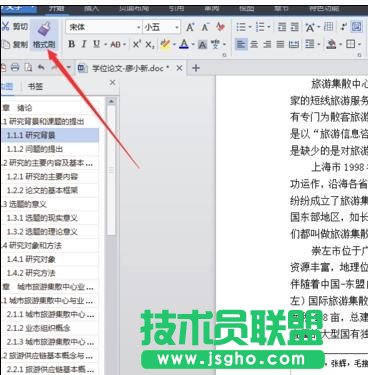This screenshot has width=368, height=375.
Task: Close the document map side panel
Action: (x=113, y=82)
